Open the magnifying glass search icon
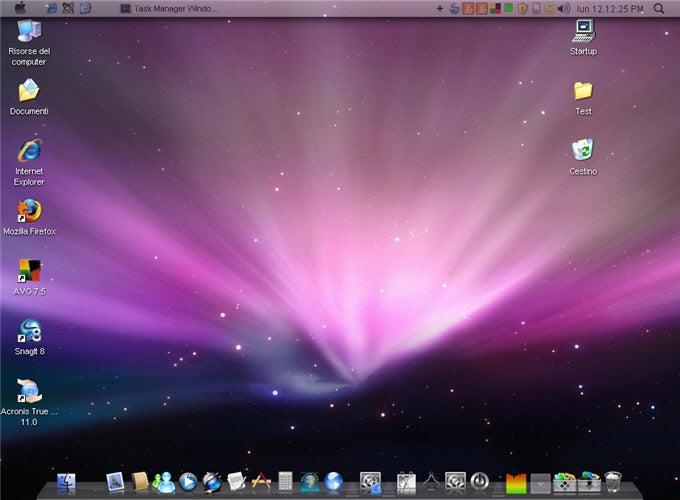680x500 pixels. (x=658, y=8)
